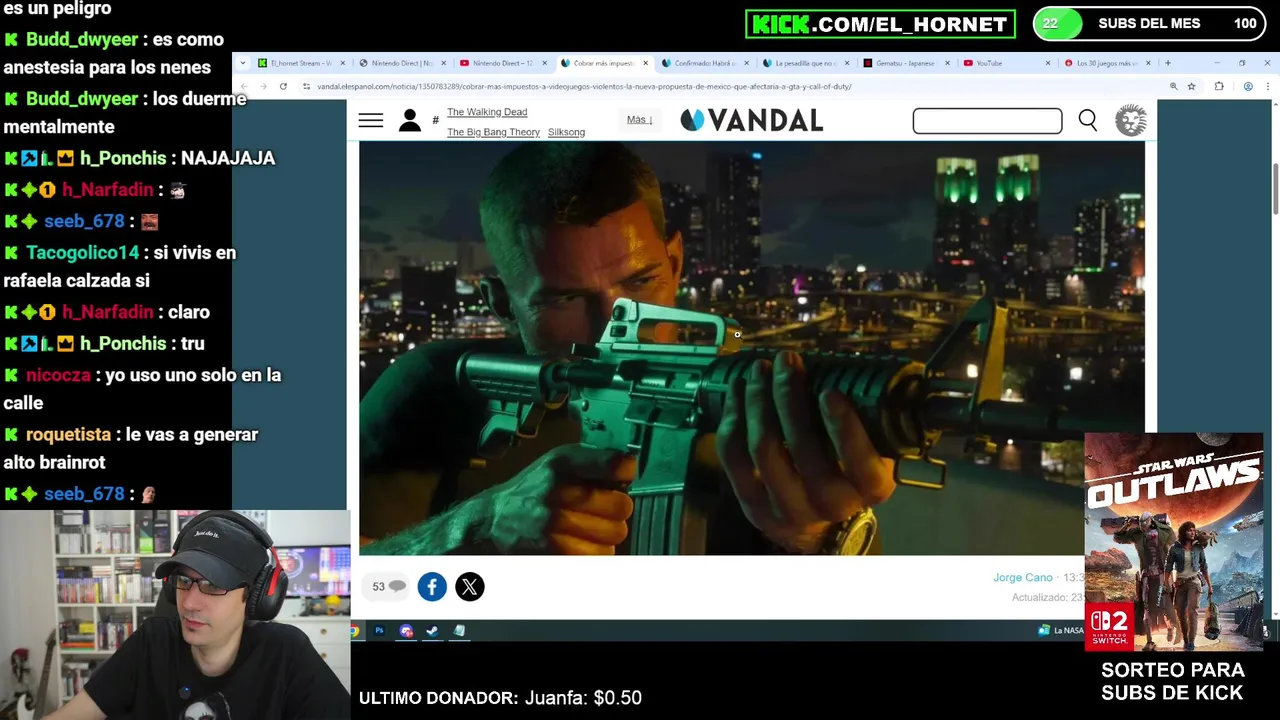Click h_Ponchis in the NAJAJAJA message
The image size is (1280, 720).
(x=123, y=158)
